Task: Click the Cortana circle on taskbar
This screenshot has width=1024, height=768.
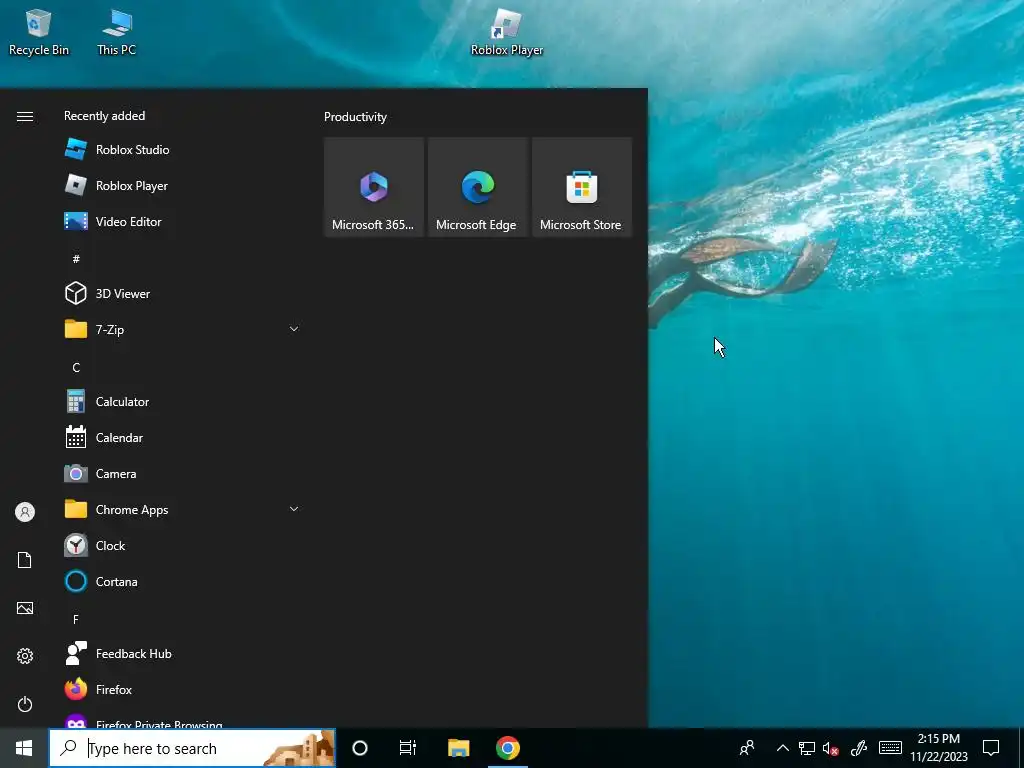Action: coord(360,748)
